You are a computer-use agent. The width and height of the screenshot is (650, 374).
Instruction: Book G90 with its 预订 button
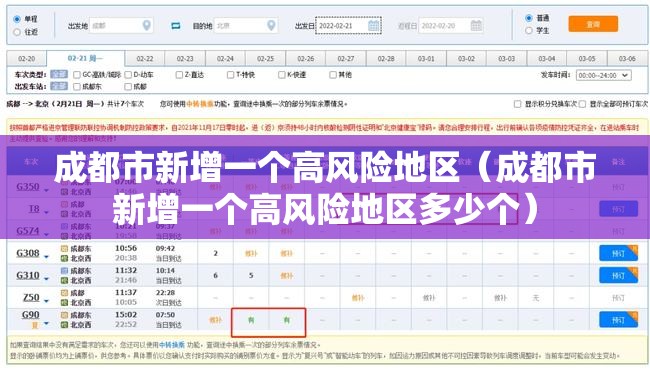click(x=618, y=320)
